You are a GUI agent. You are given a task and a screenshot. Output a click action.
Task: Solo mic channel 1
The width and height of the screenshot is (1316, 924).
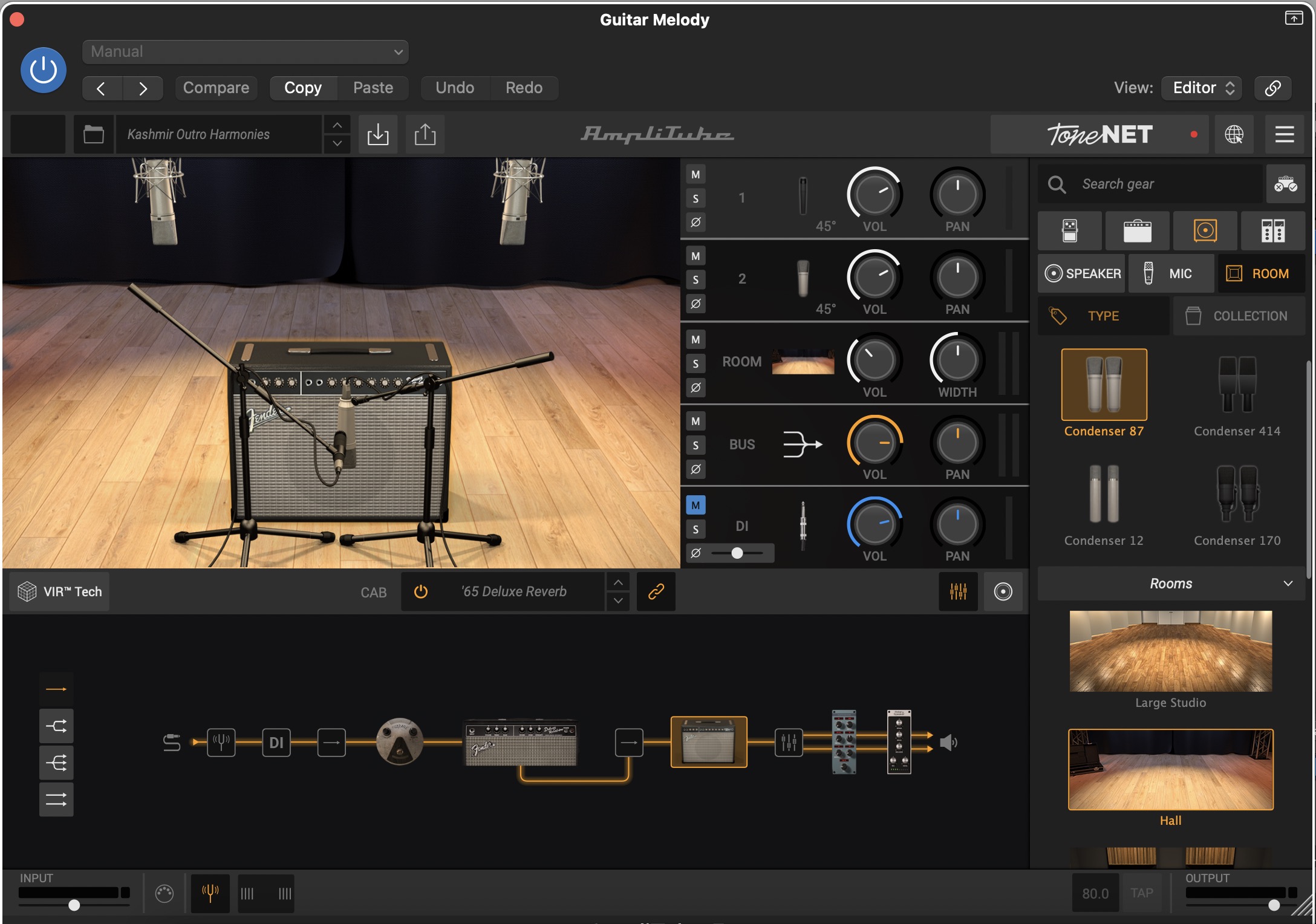point(695,198)
